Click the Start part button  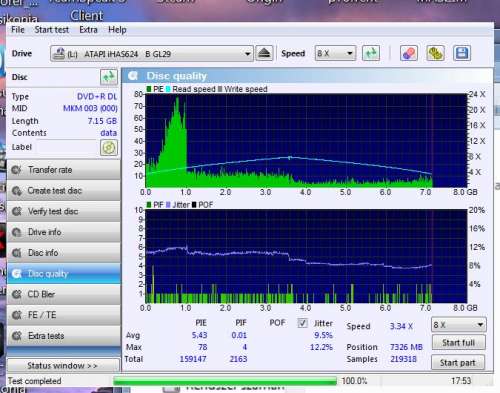tap(458, 363)
